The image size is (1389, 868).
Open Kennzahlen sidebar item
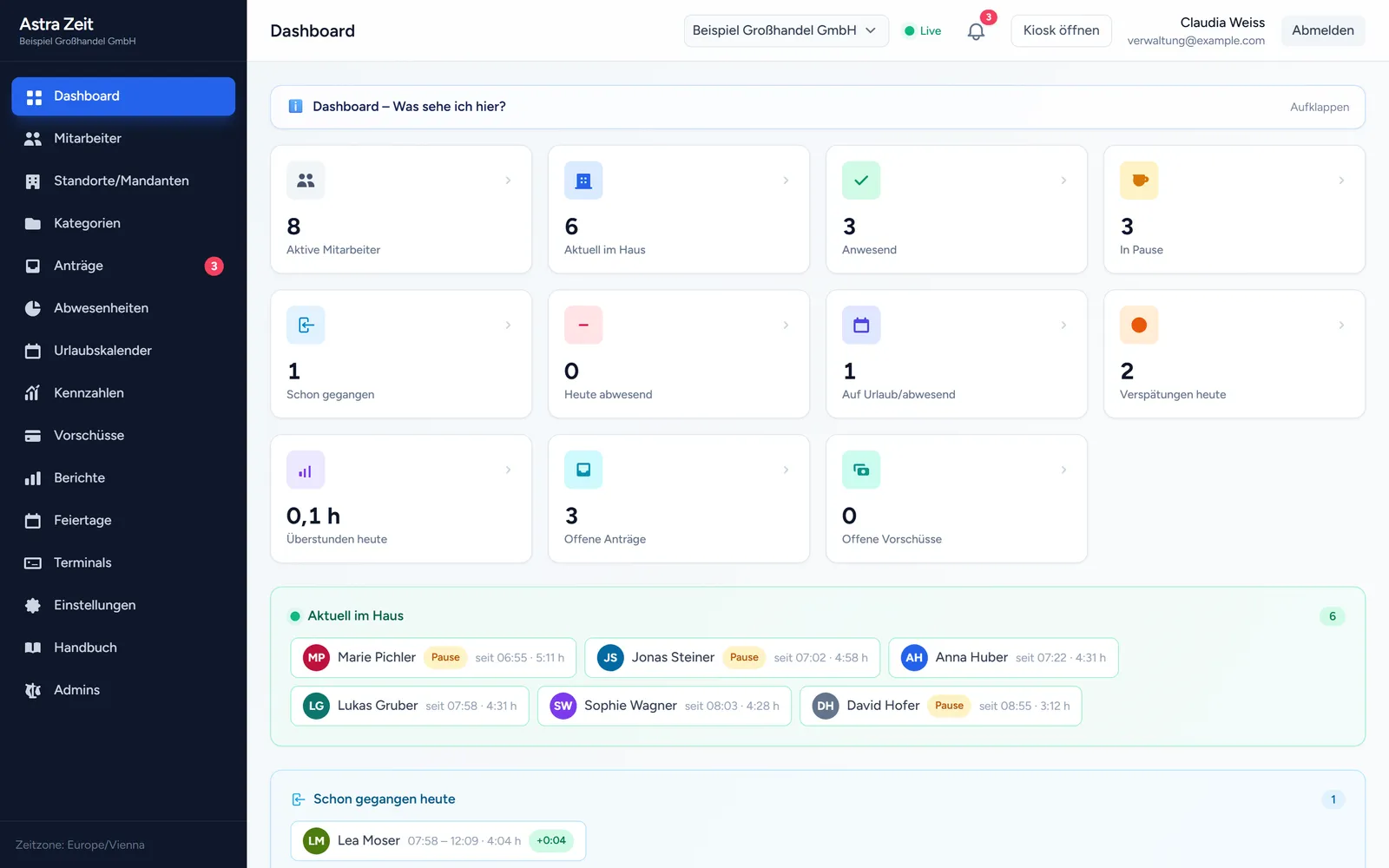pyautogui.click(x=123, y=394)
